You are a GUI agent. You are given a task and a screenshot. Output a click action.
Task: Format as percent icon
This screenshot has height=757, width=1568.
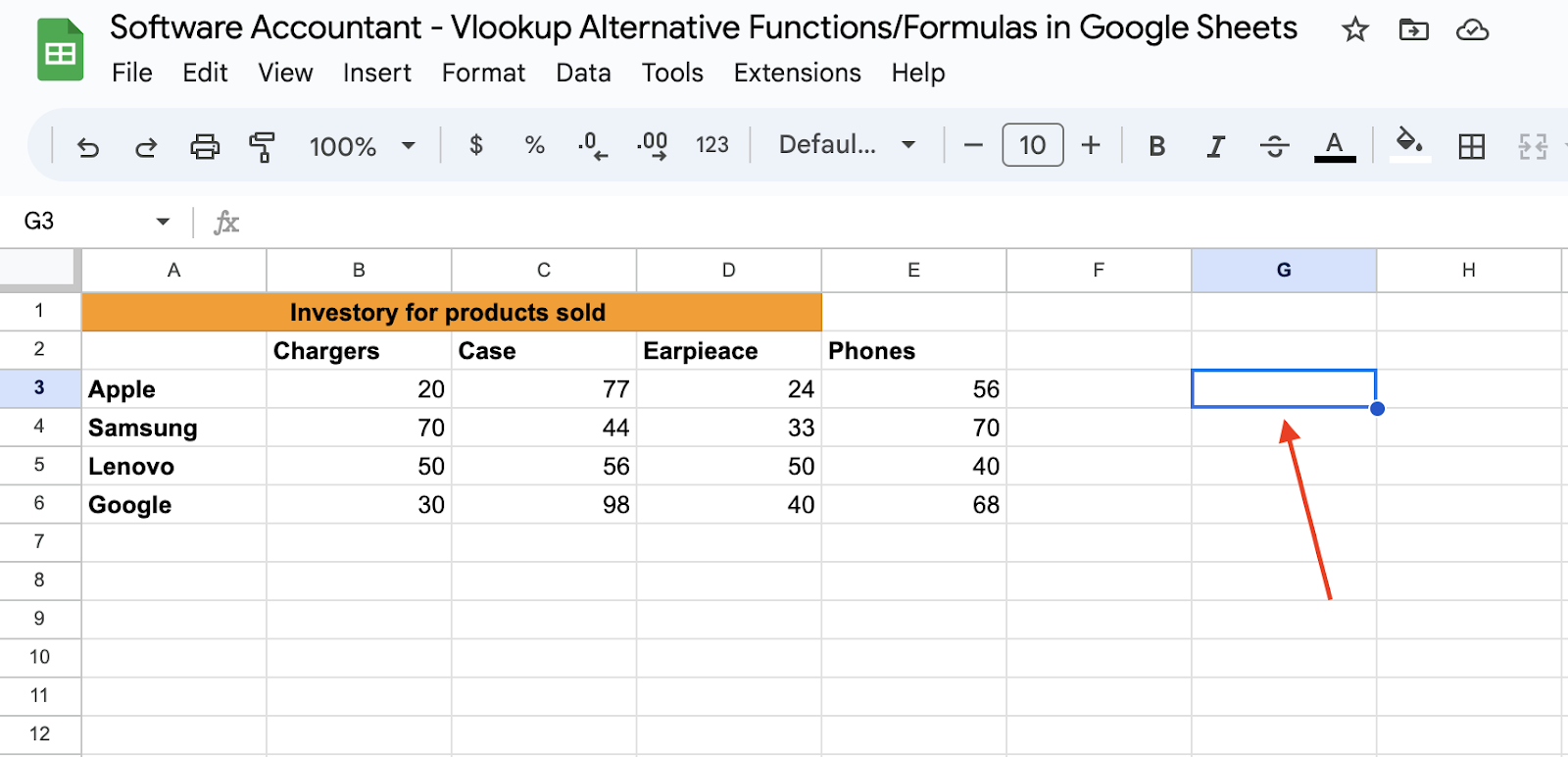[534, 145]
